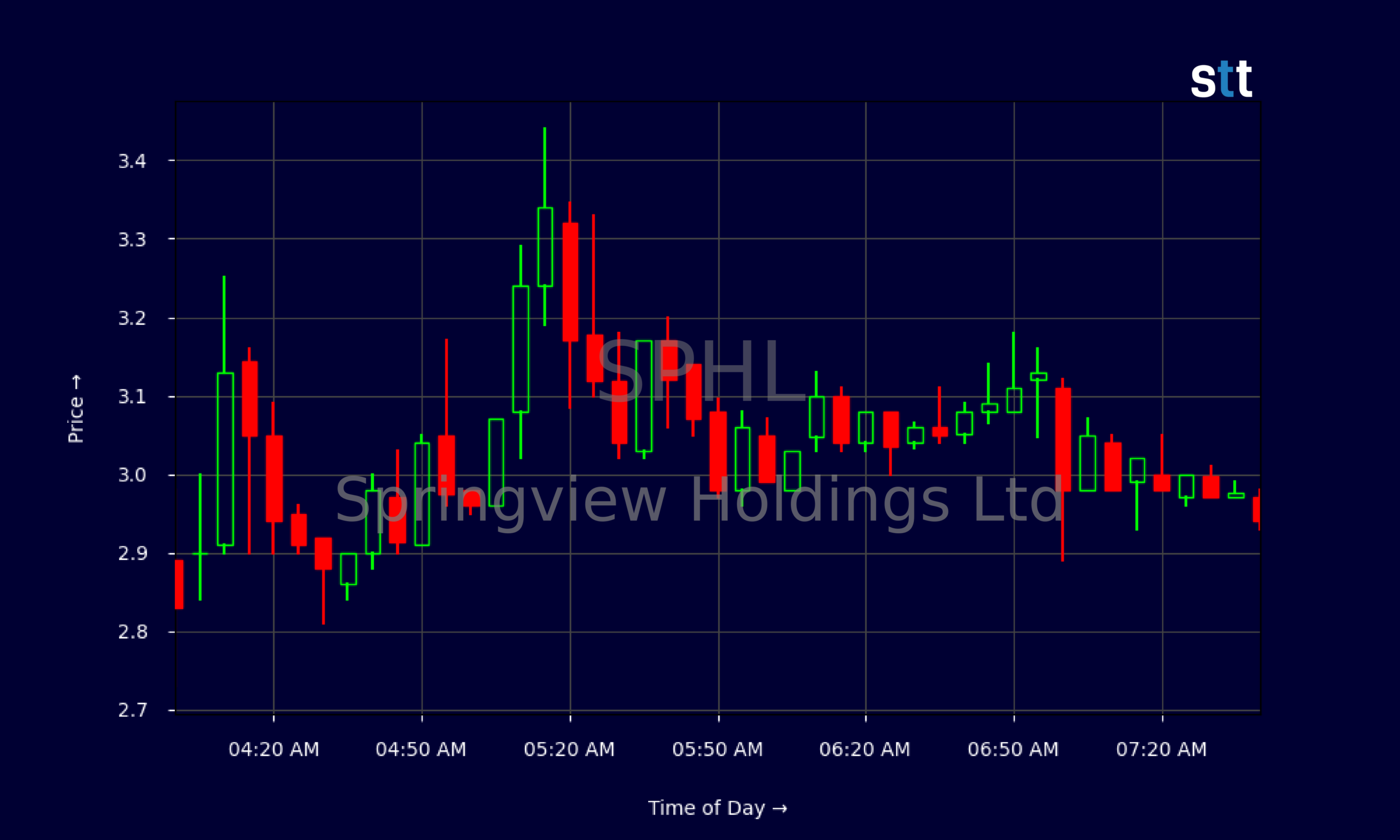Click the tallest green candle peaking above 3.4
Screen dimensions: 1400x840
coord(545,226)
